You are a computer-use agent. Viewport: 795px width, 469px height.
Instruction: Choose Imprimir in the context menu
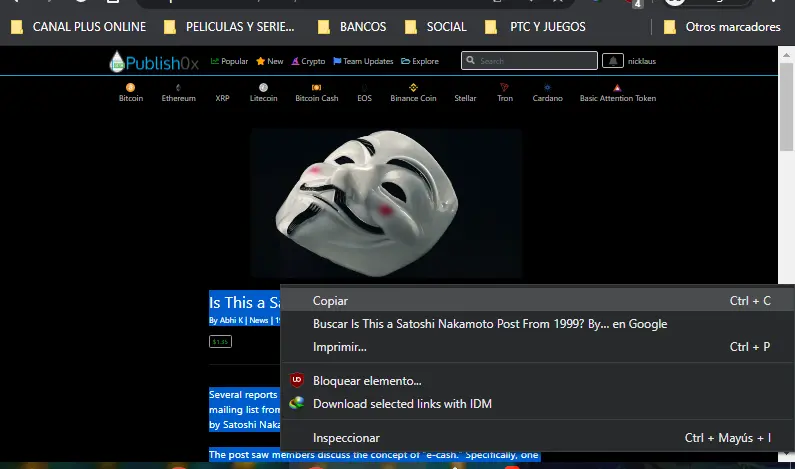click(x=537, y=347)
